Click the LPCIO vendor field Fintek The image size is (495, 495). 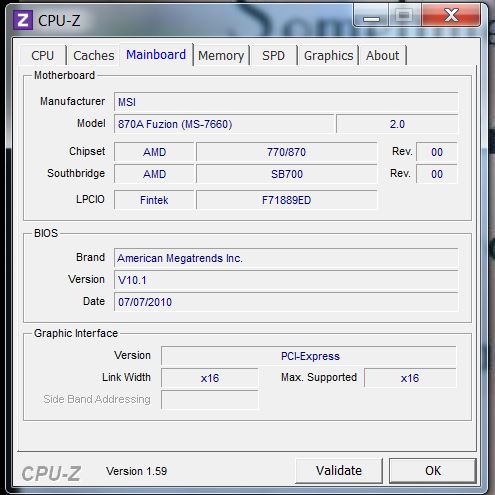click(x=154, y=200)
